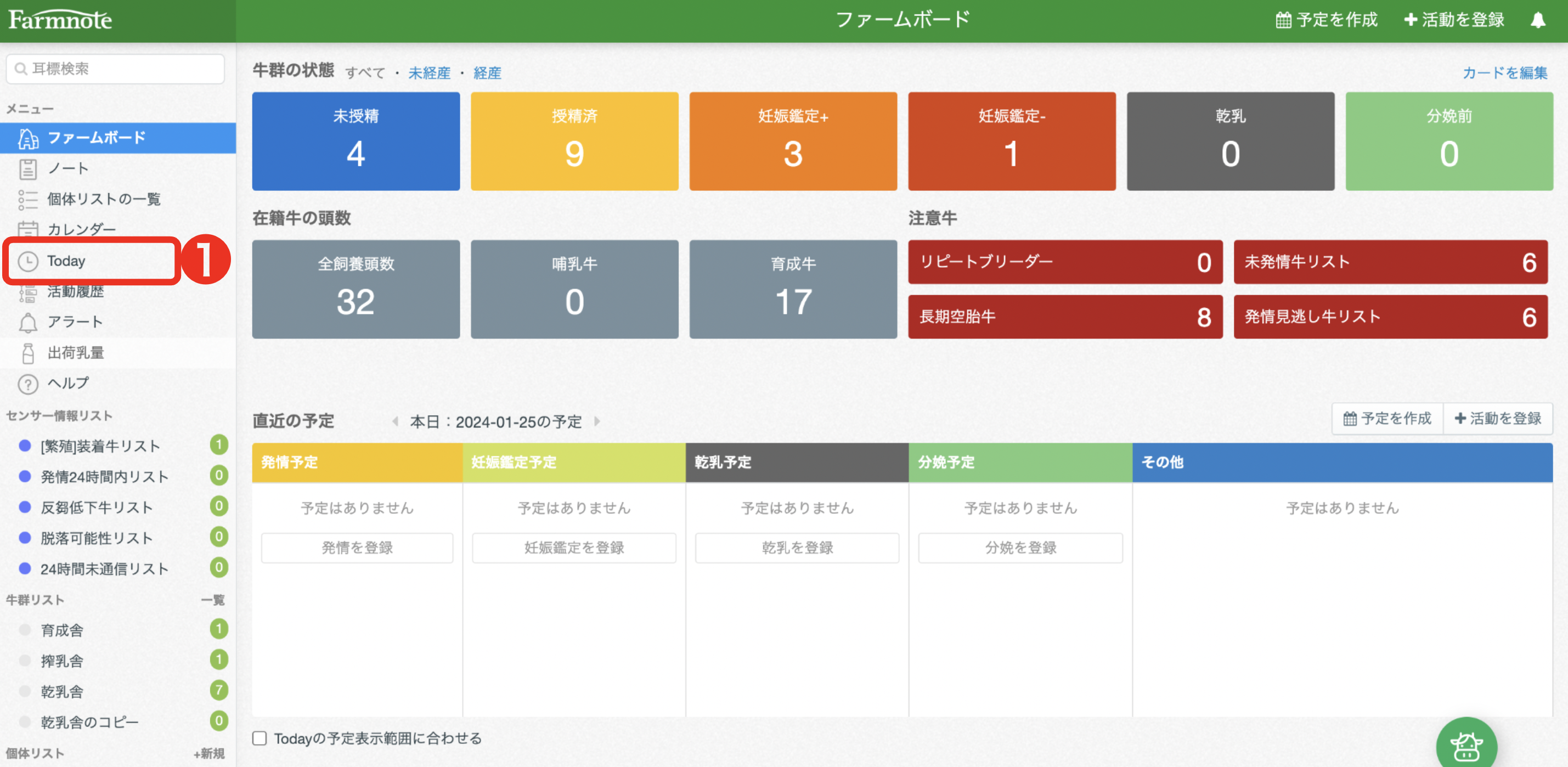Open ノート from the sidebar menu

point(118,168)
